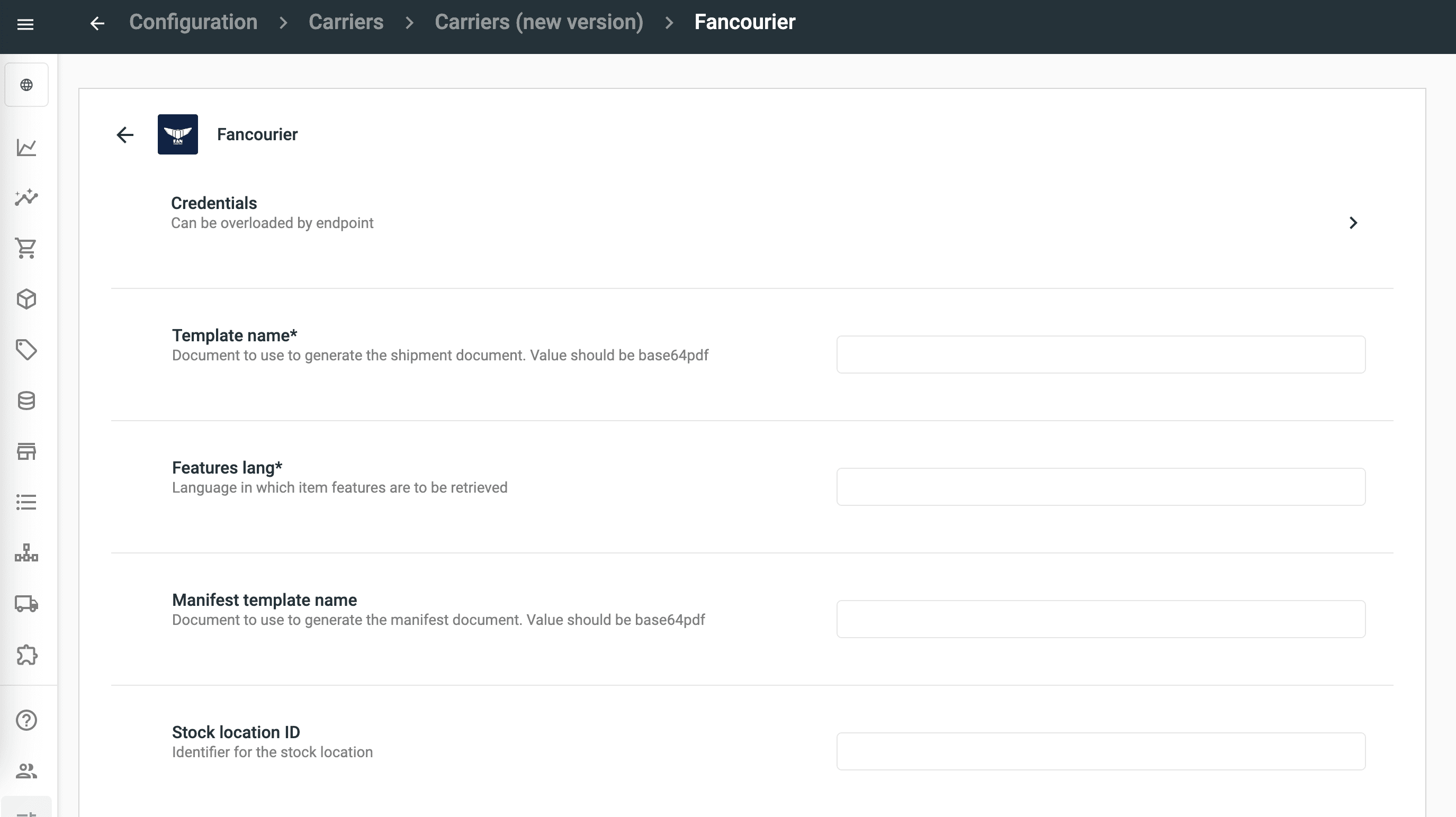Viewport: 1456px width, 817px height.
Task: Focus the Features lang input field
Action: (1101, 486)
